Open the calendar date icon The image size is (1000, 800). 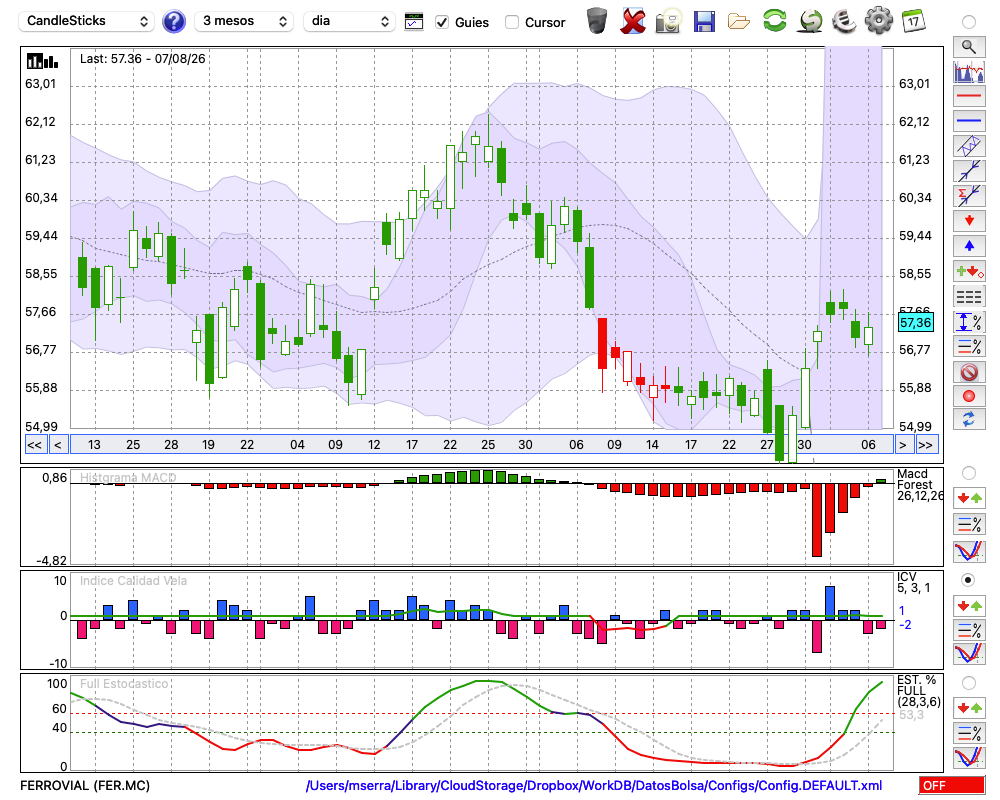pyautogui.click(x=913, y=21)
